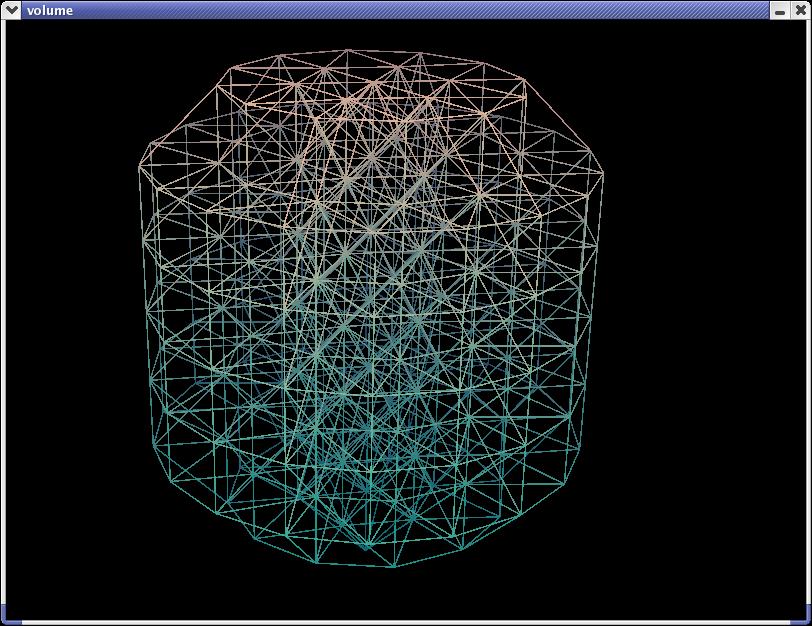Click the bottom-most vertex of the wireframe mesh
The image size is (812, 626).
[393, 567]
